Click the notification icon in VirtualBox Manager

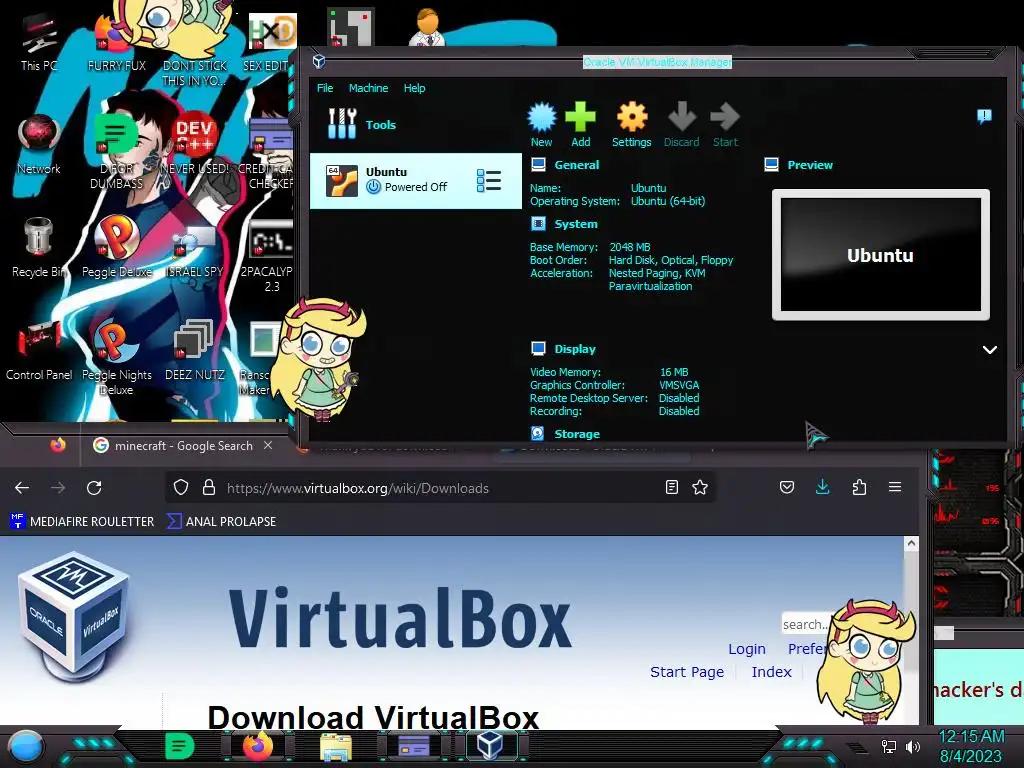(984, 116)
